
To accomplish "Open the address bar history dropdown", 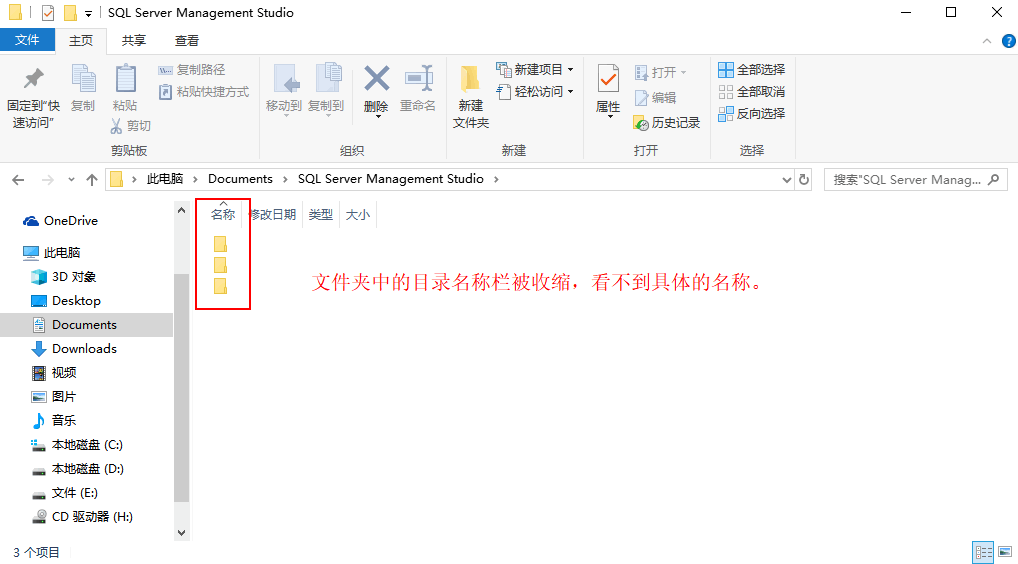I will [x=786, y=180].
